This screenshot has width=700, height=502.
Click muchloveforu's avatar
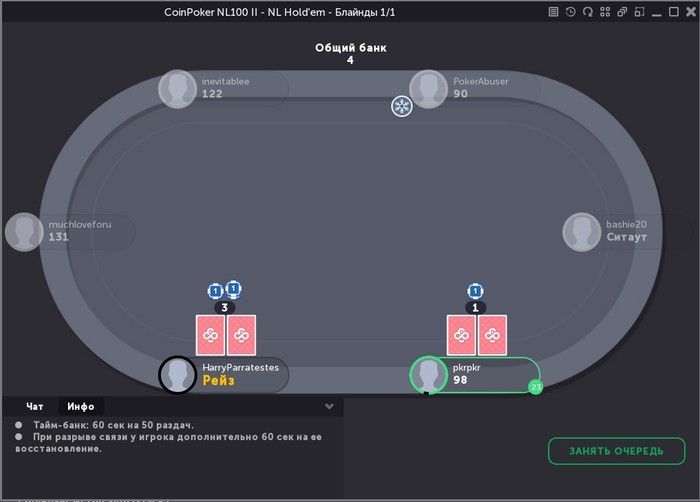point(24,232)
